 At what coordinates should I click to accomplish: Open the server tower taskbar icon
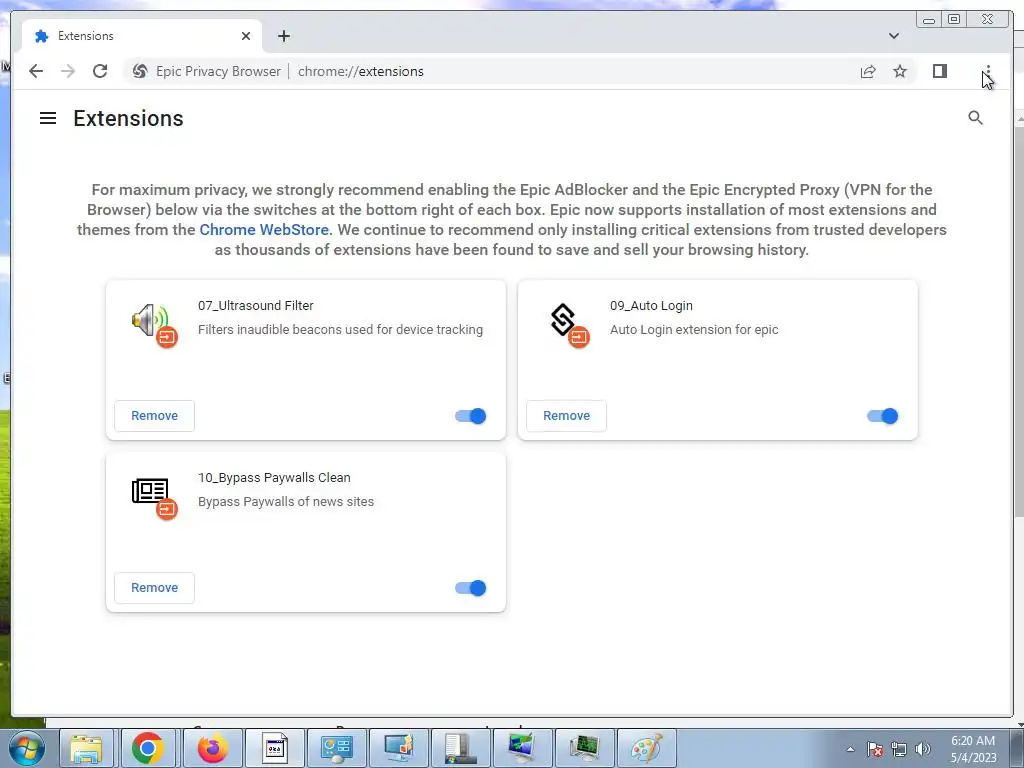pyautogui.click(x=461, y=748)
